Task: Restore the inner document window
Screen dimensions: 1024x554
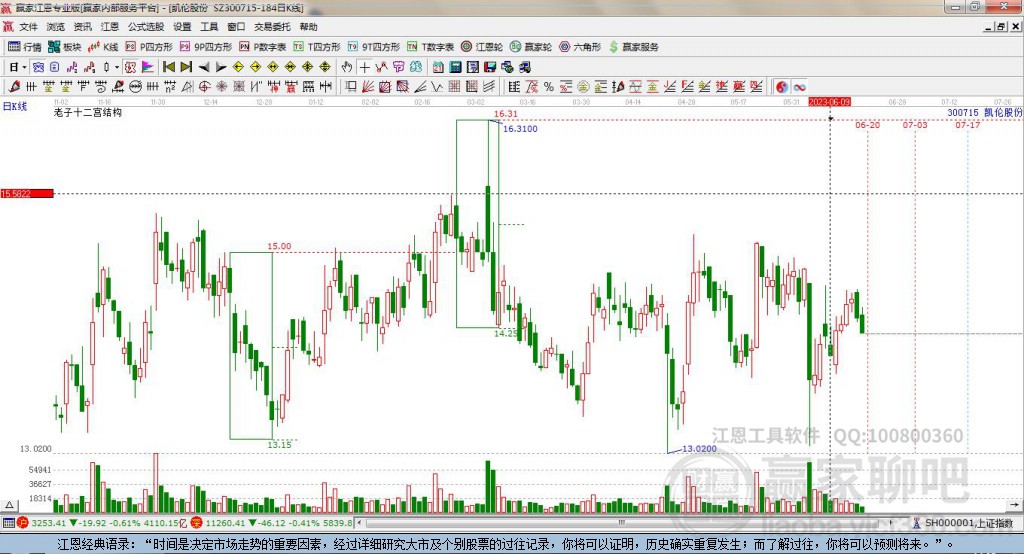Action: click(1001, 27)
